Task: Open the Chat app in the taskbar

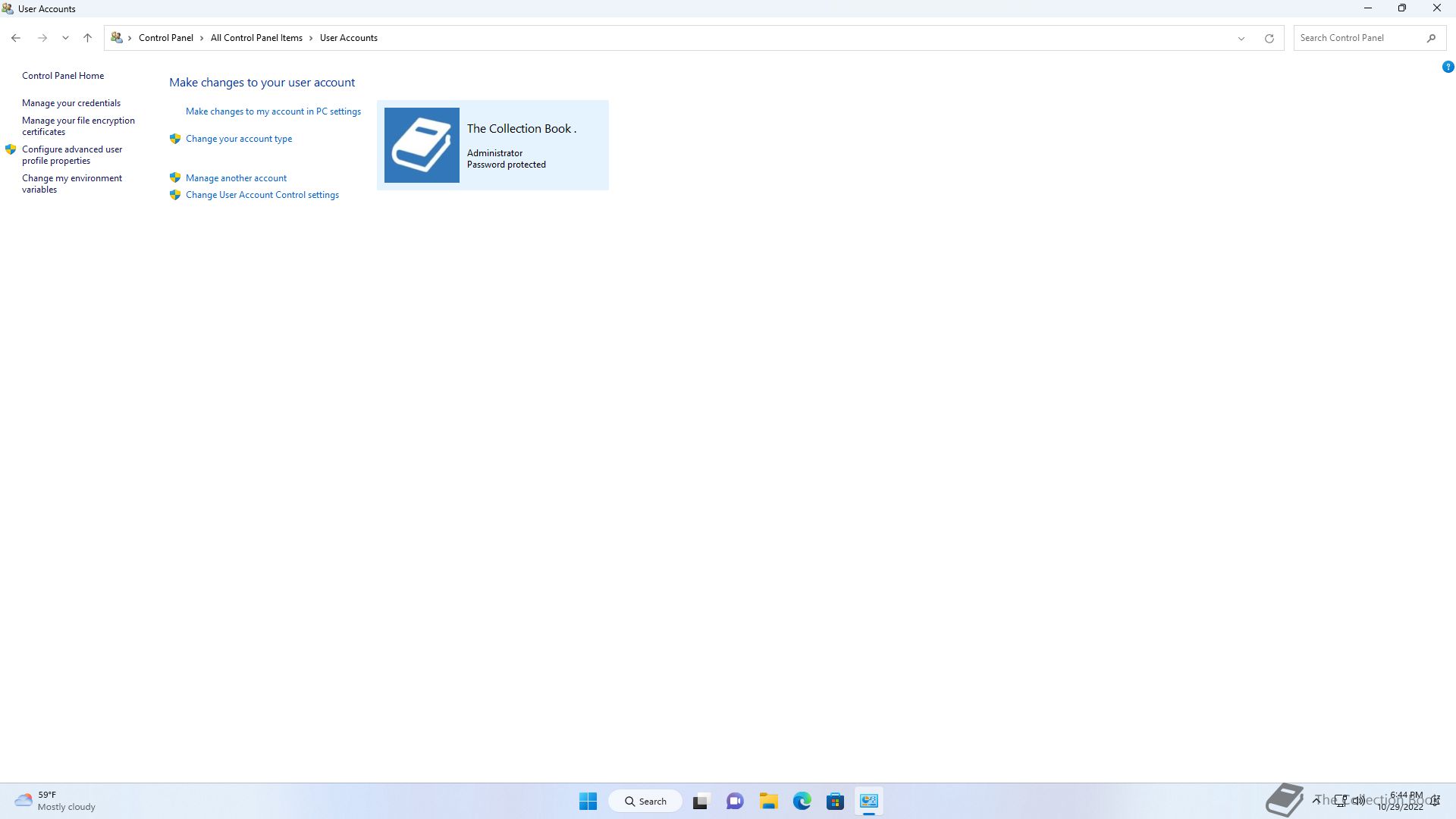Action: 734,801
